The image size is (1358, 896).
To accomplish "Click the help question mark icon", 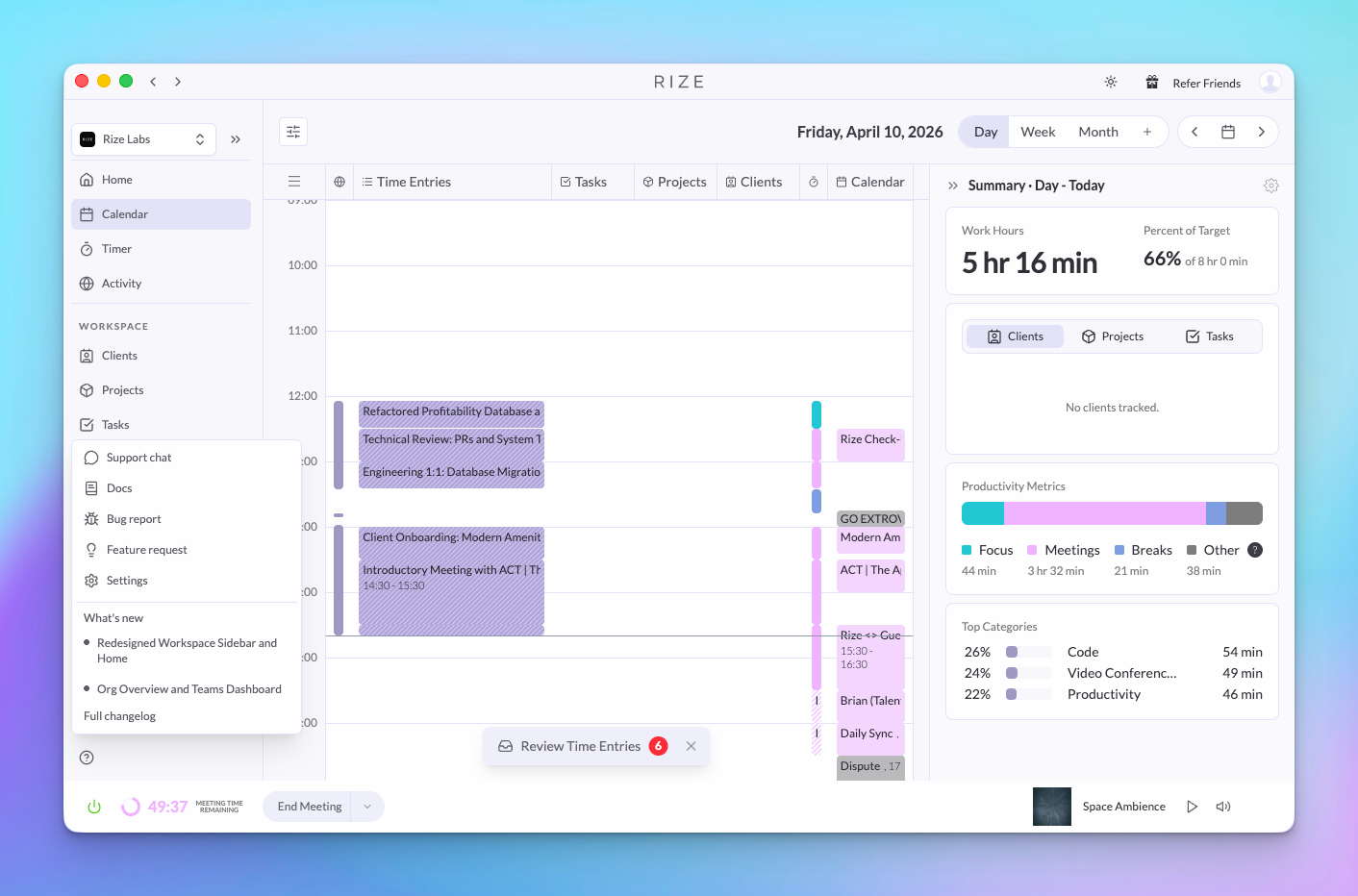I will [87, 757].
